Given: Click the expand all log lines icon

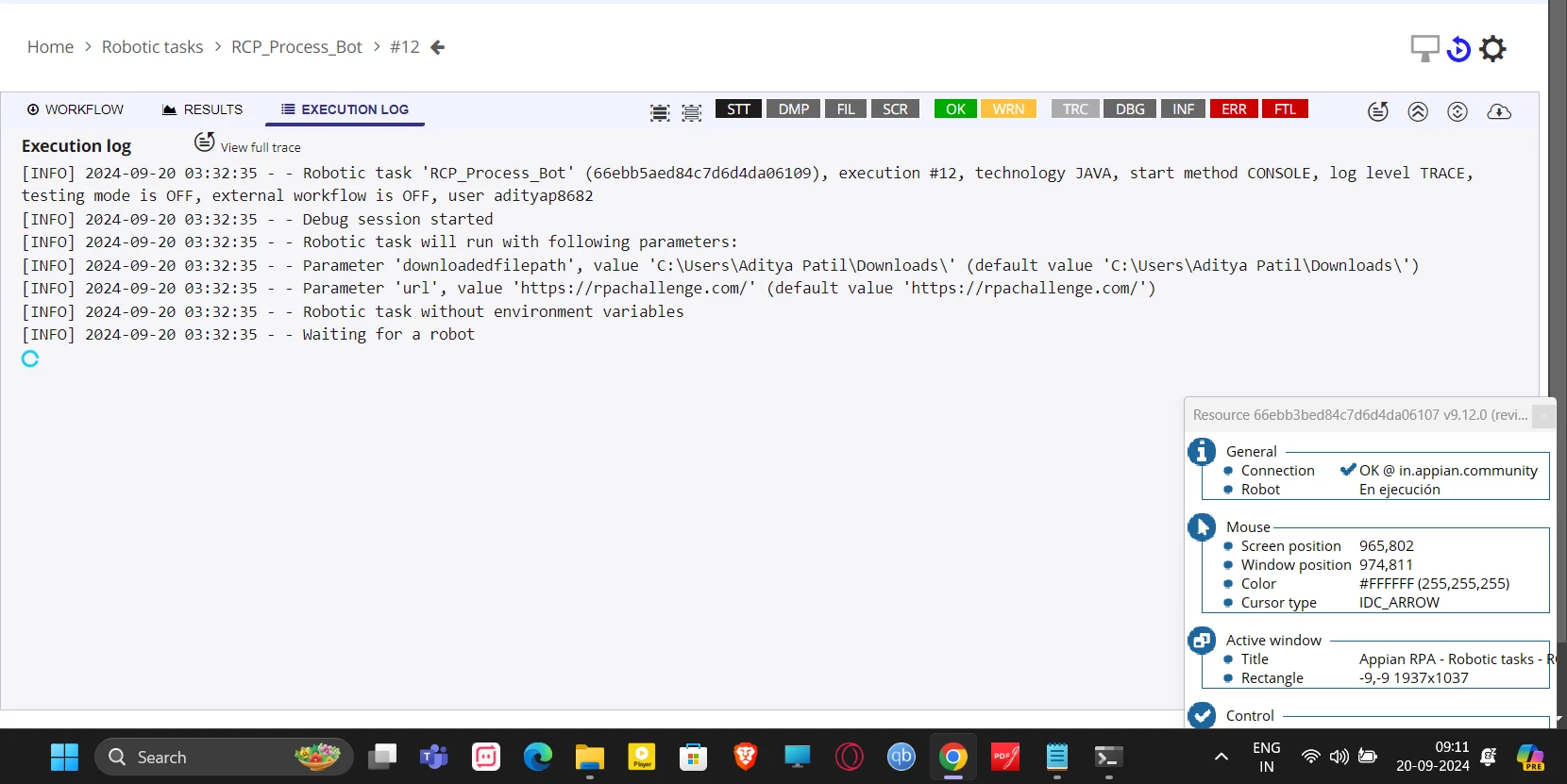Looking at the screenshot, I should point(660,113).
